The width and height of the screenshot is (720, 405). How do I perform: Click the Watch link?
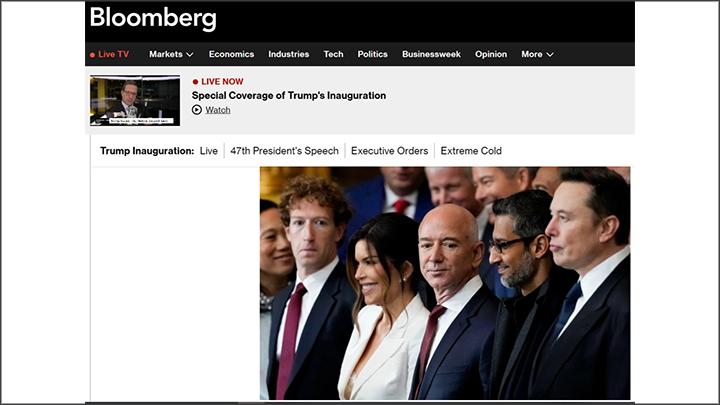click(218, 110)
